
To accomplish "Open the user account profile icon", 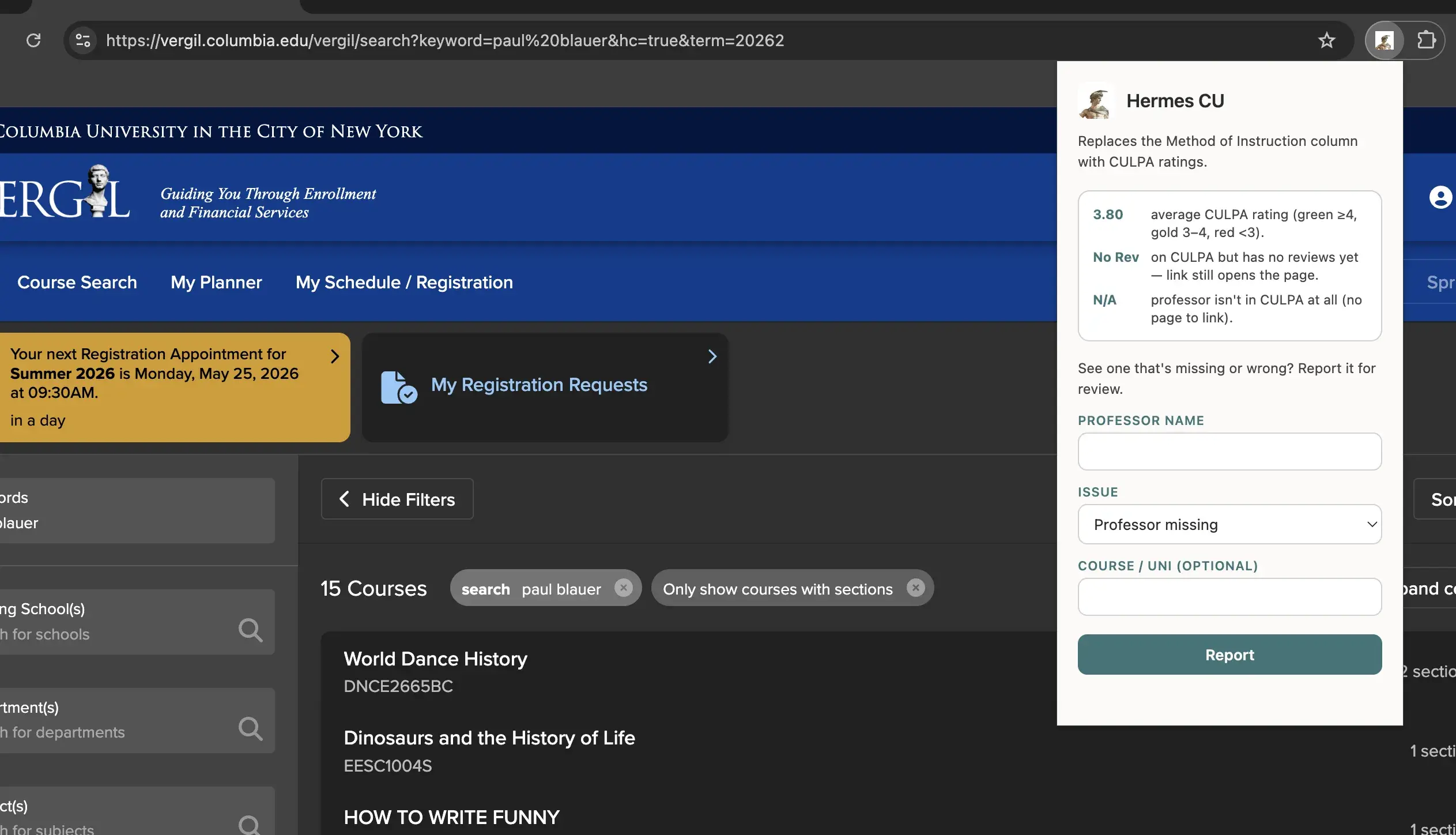I will (1440, 197).
